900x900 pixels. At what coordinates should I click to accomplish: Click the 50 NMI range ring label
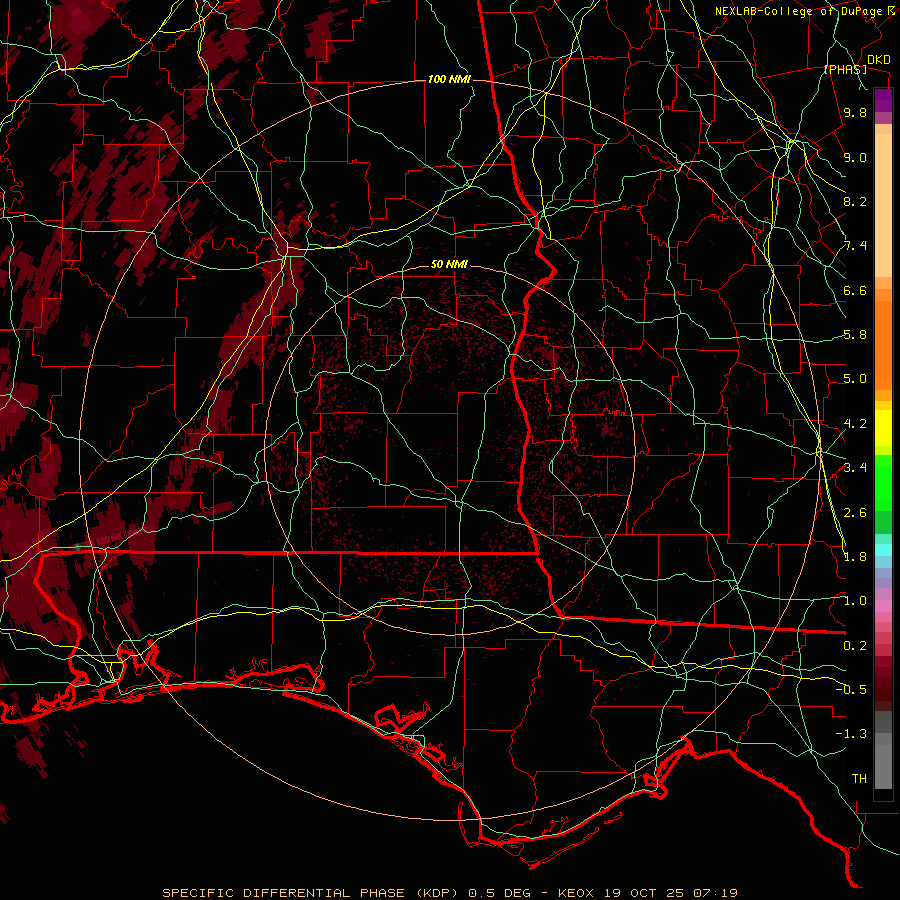point(449,265)
